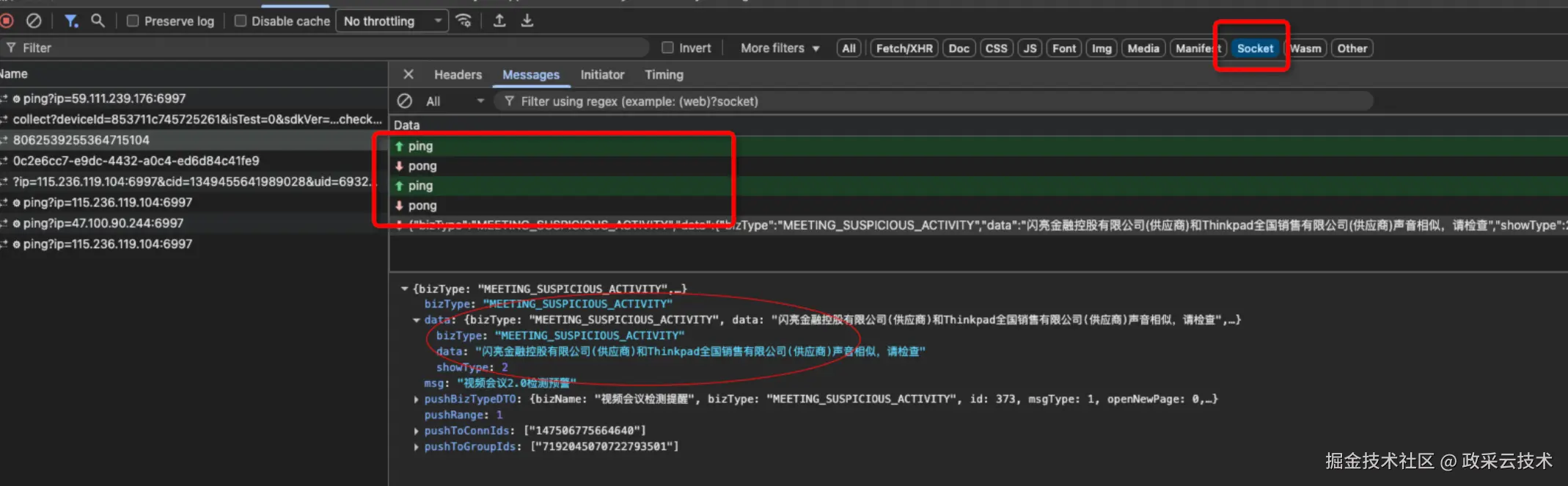Enable the Preserve log checkbox
Viewport: 1568px width, 486px height.
click(x=133, y=21)
